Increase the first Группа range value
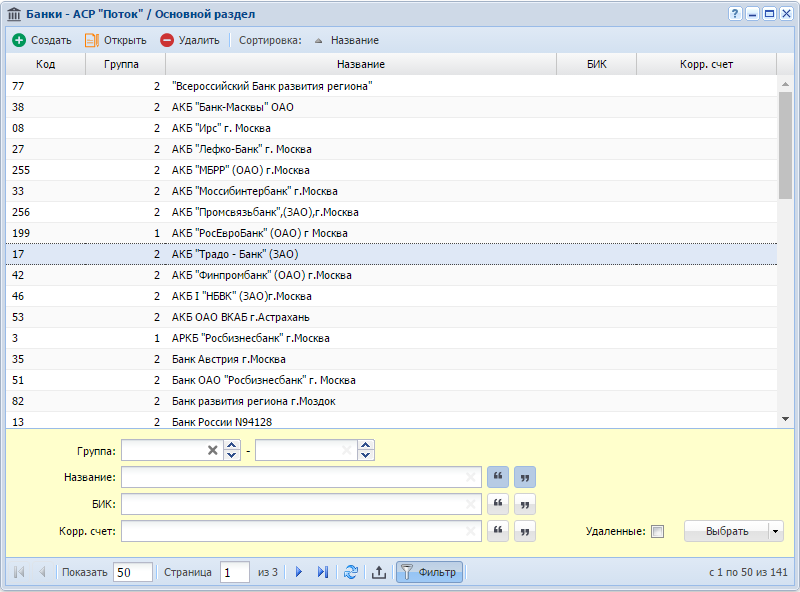This screenshot has width=800, height=592. click(232, 445)
